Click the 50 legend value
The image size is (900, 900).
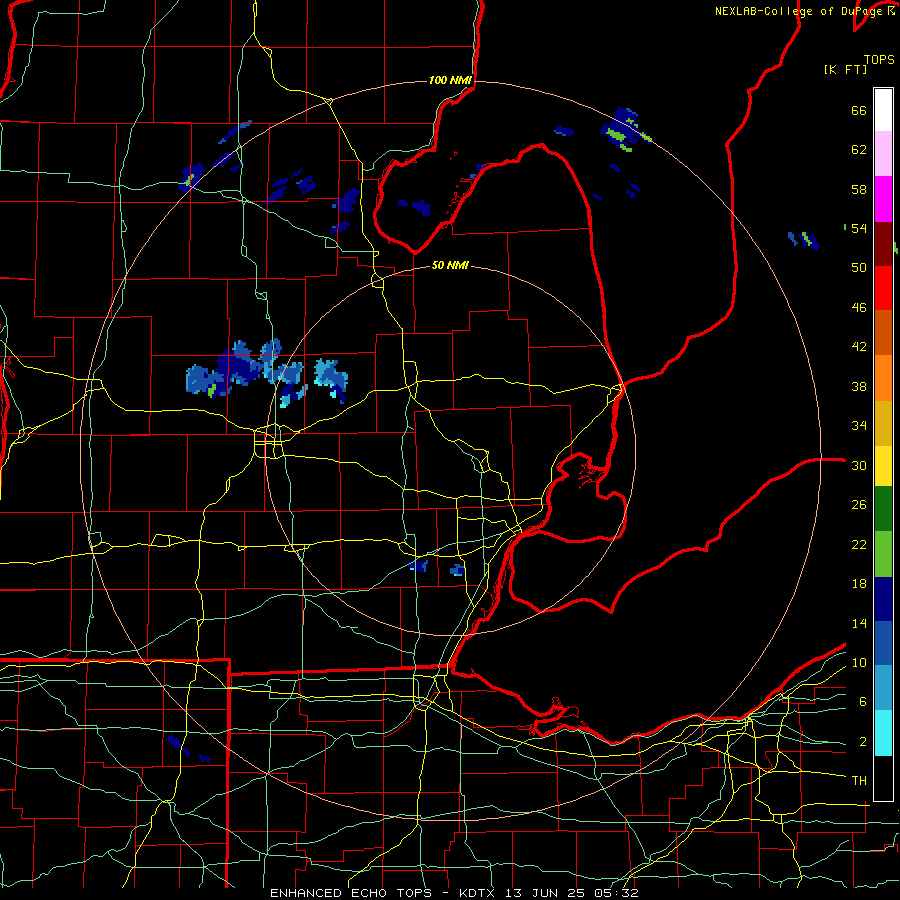859,268
